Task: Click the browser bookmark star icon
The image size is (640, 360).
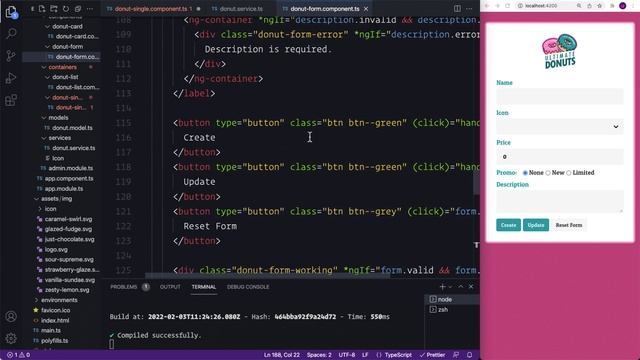Action: point(600,6)
